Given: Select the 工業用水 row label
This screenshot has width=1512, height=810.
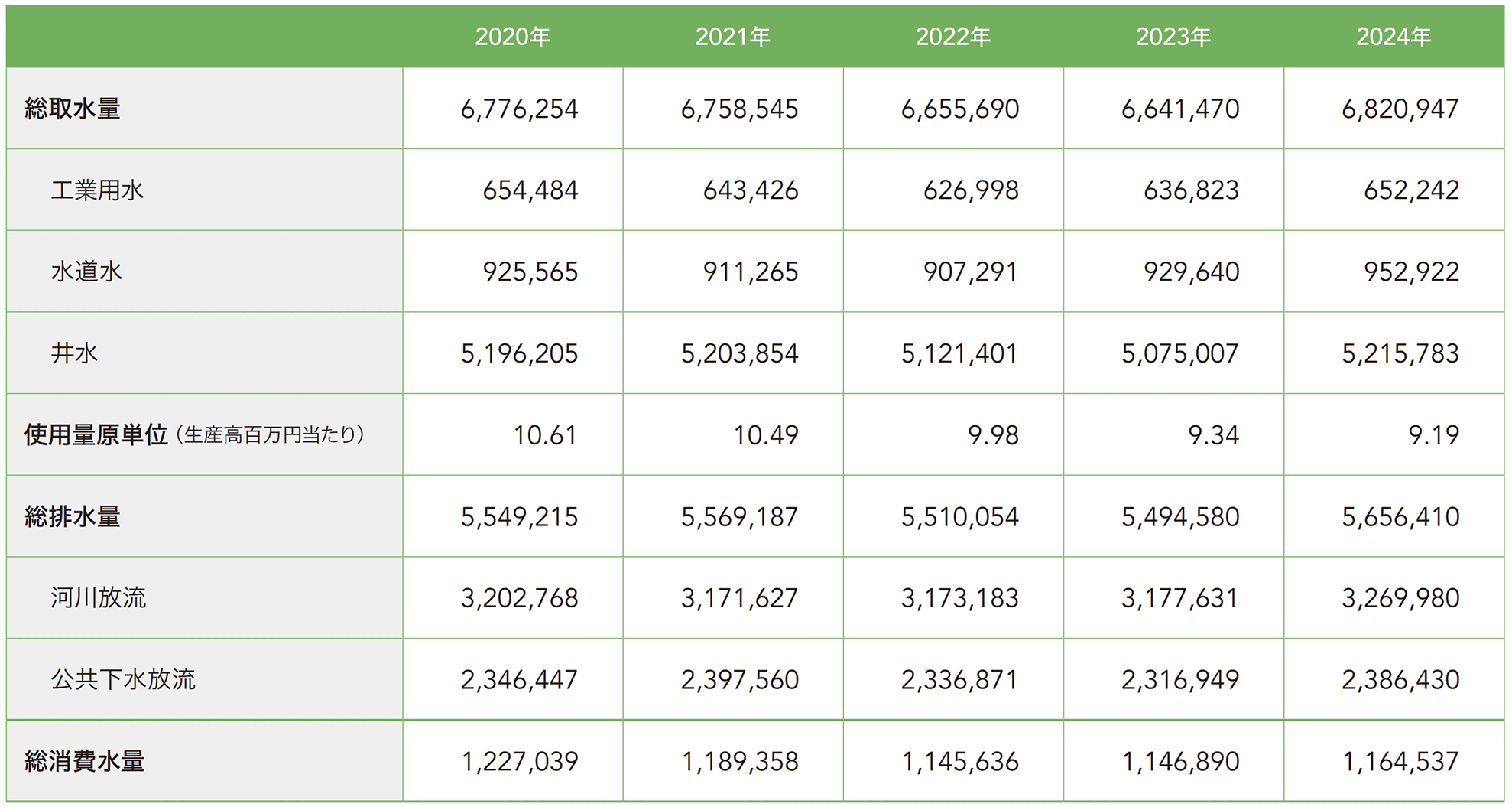Looking at the screenshot, I should [97, 190].
